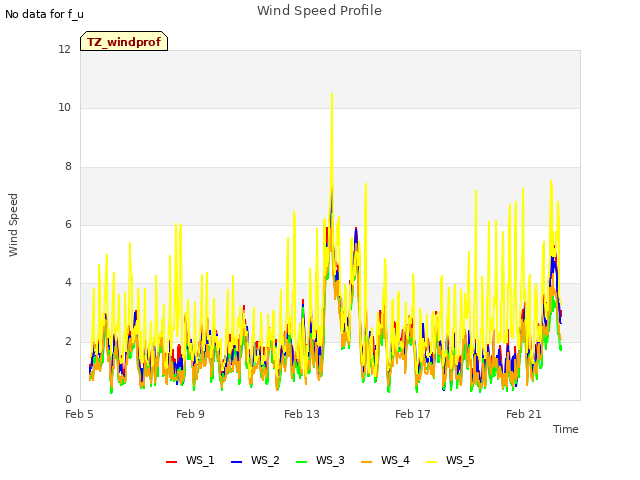
Task: Click the y-axis value 8
Action: [68, 166]
